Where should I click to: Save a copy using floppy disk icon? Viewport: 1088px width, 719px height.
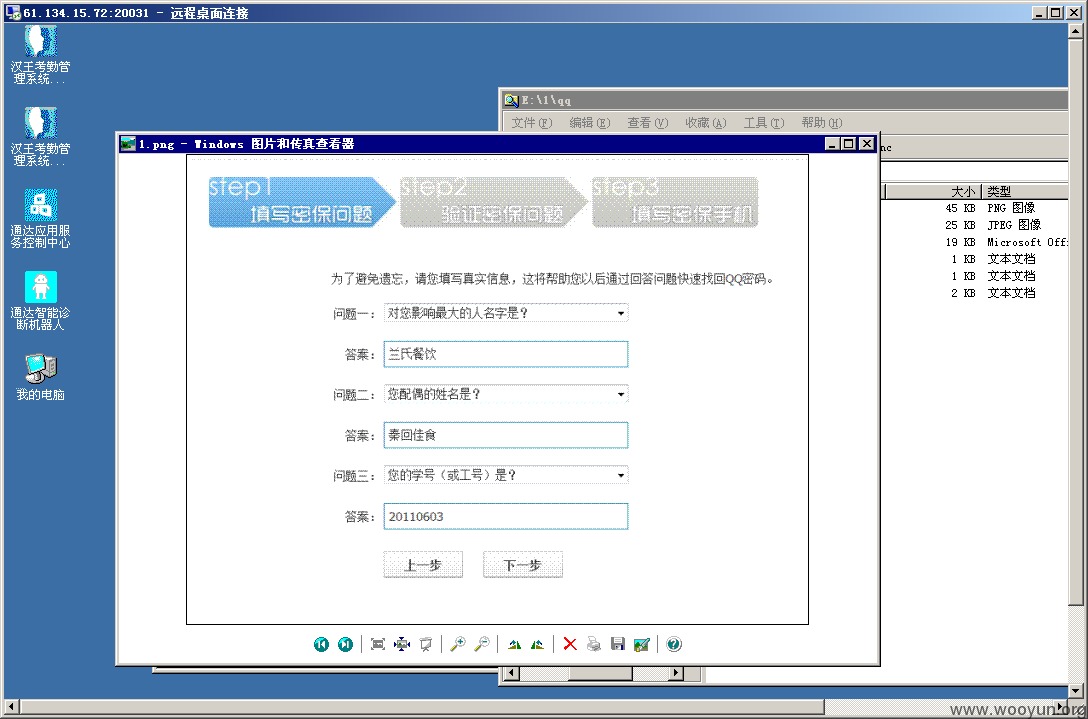tap(618, 645)
